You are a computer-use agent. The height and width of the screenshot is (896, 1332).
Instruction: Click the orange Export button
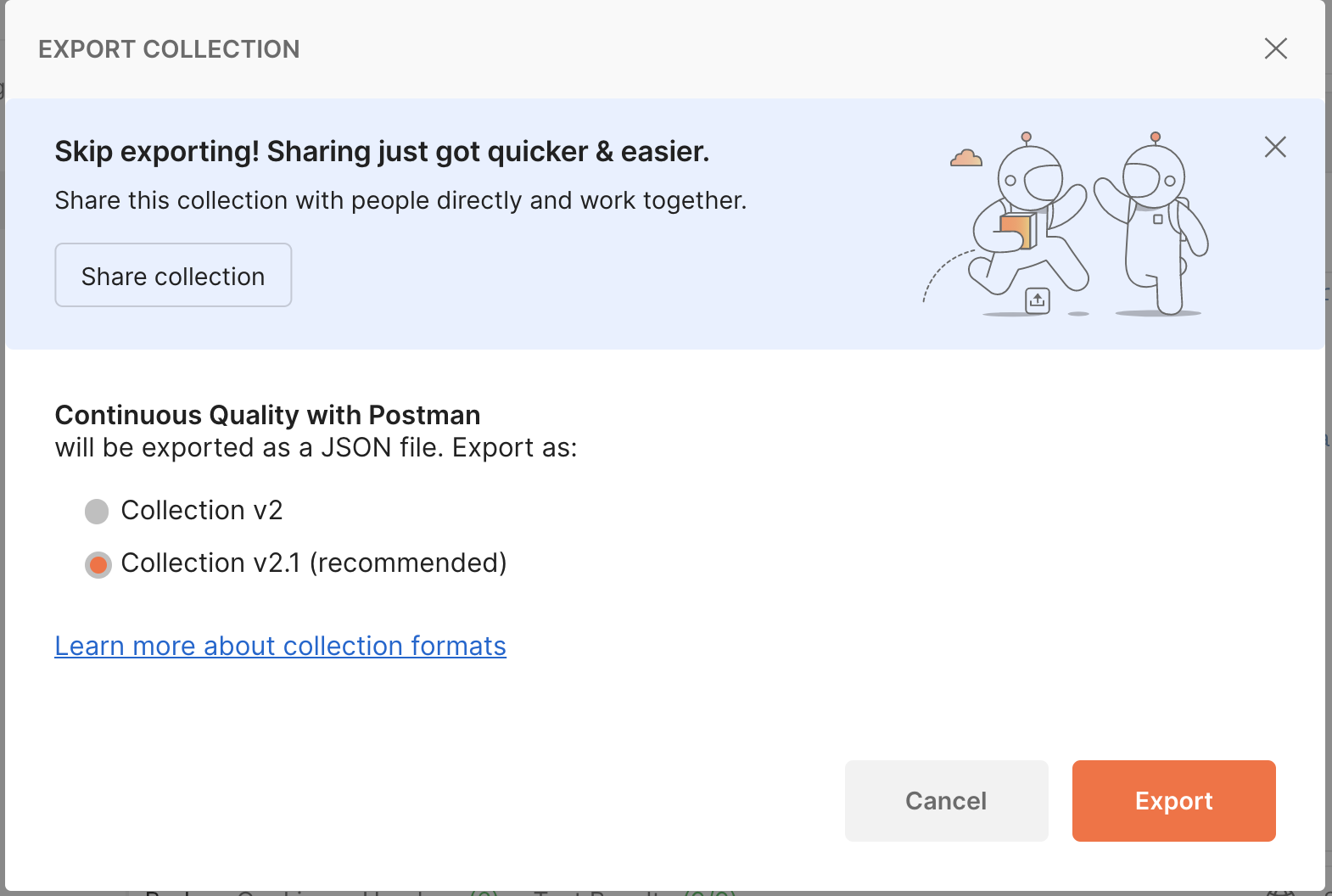1173,801
